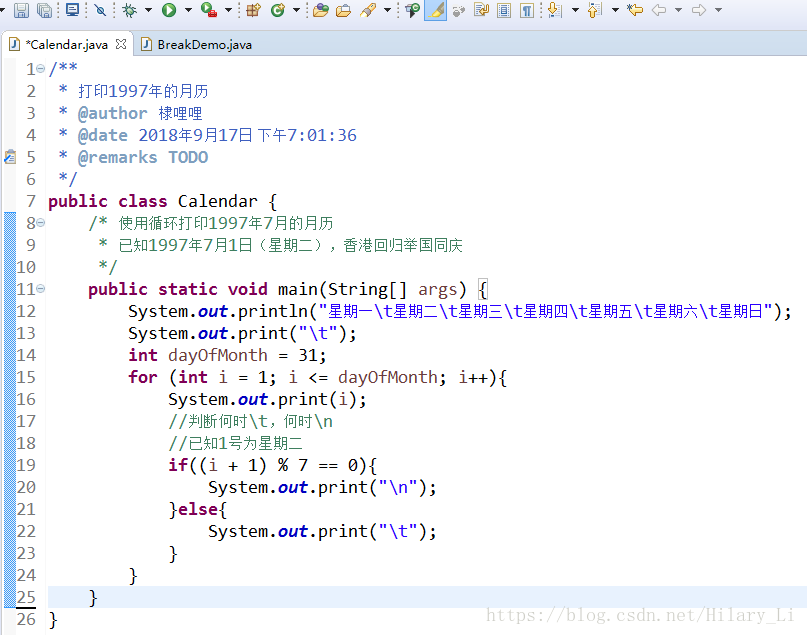Click the greyed breadcrumb toggle icon
This screenshot has height=635, width=807.
pos(459,10)
